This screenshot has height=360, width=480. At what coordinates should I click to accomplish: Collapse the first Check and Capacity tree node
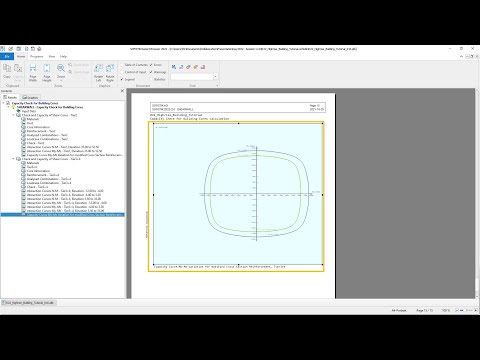click(x=14, y=115)
